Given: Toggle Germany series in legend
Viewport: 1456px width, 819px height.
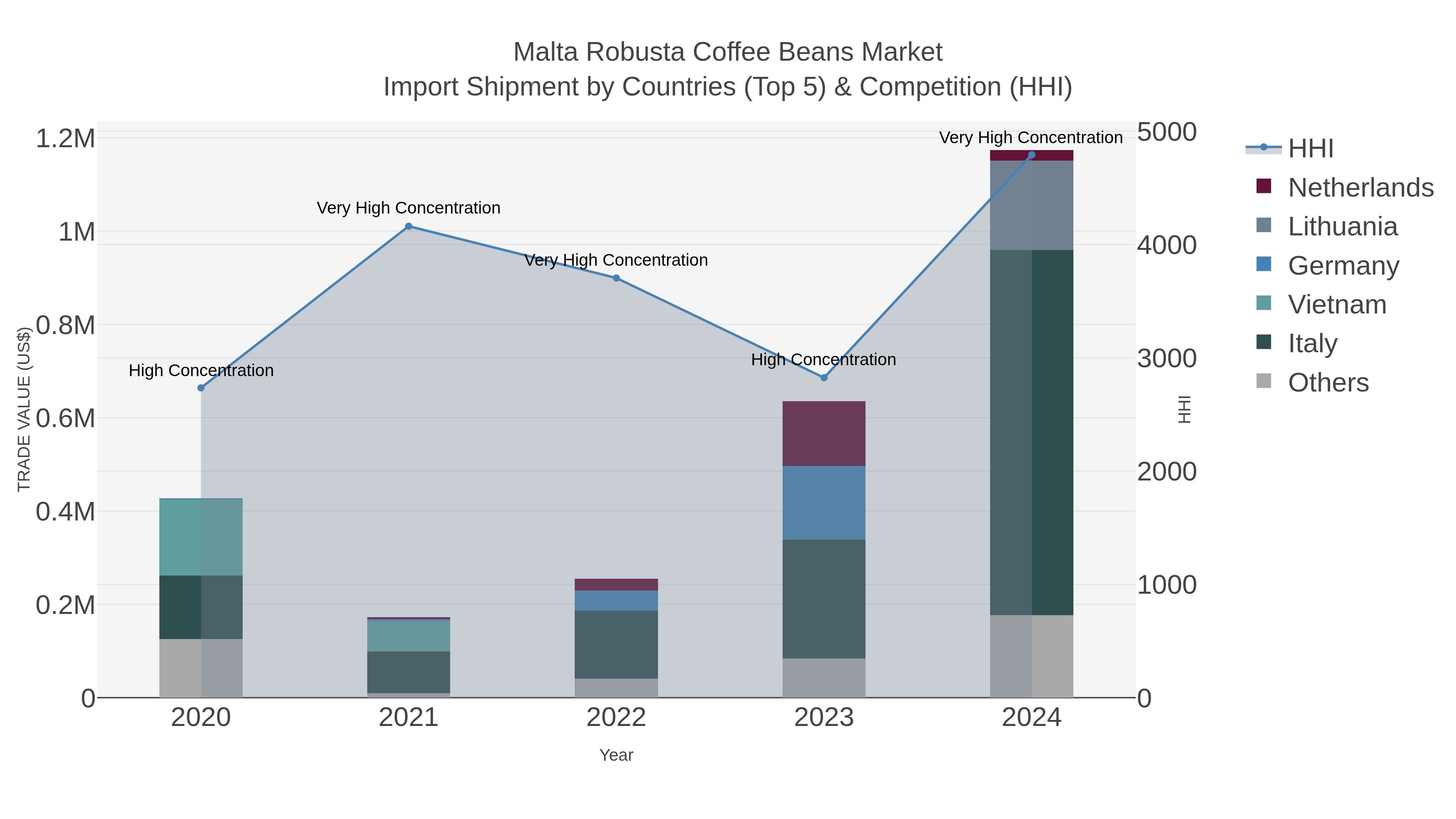Looking at the screenshot, I should [x=1328, y=265].
